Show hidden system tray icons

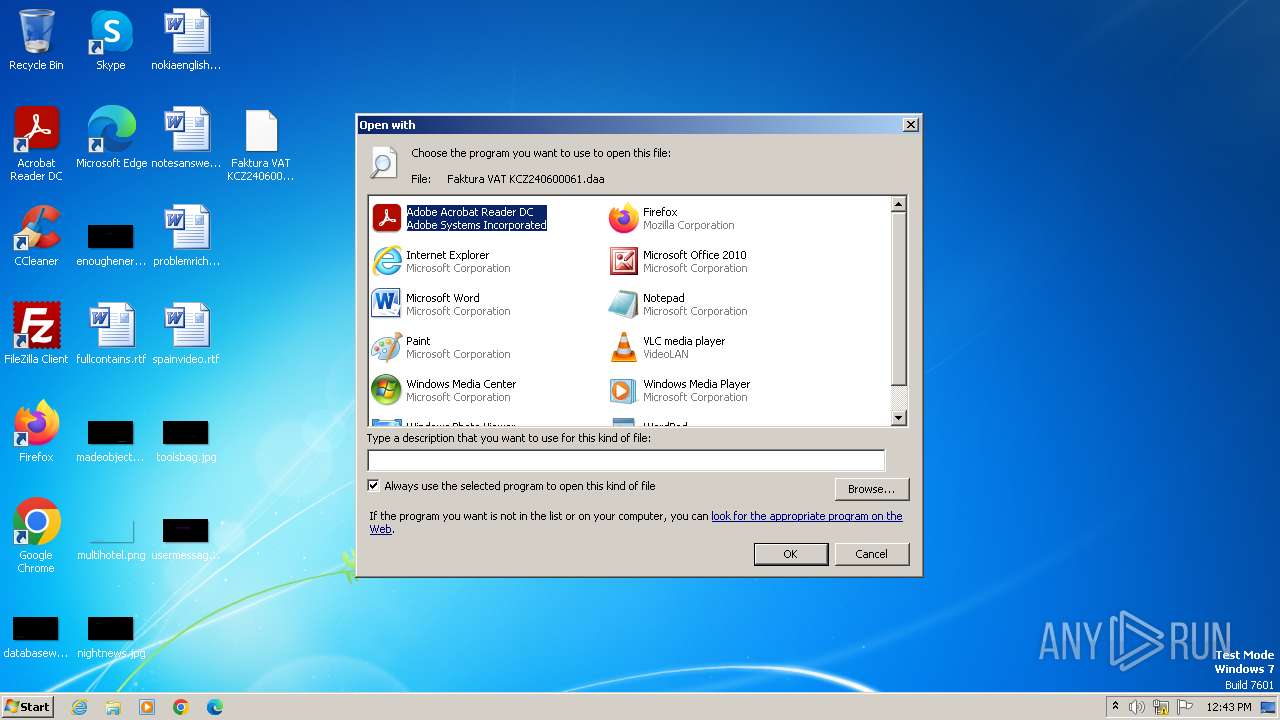point(1115,707)
